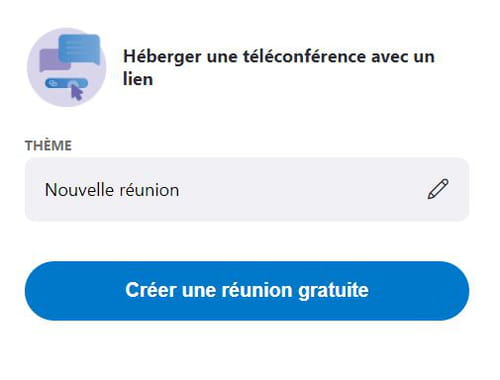The image size is (500, 380).
Task: Click the Créer une réunion gratuite button
Action: 247,291
